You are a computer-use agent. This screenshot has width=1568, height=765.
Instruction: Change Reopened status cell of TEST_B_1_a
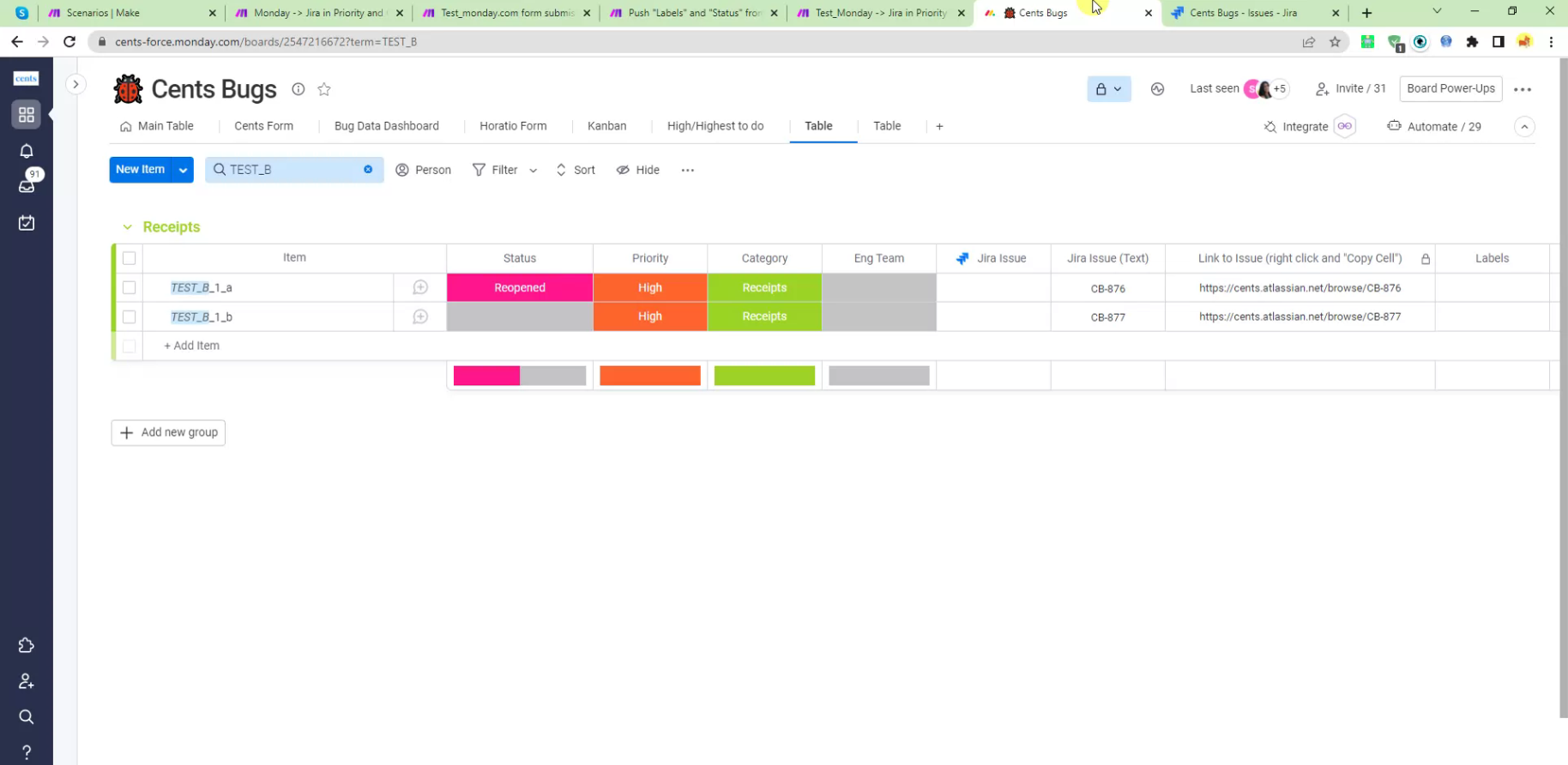520,287
